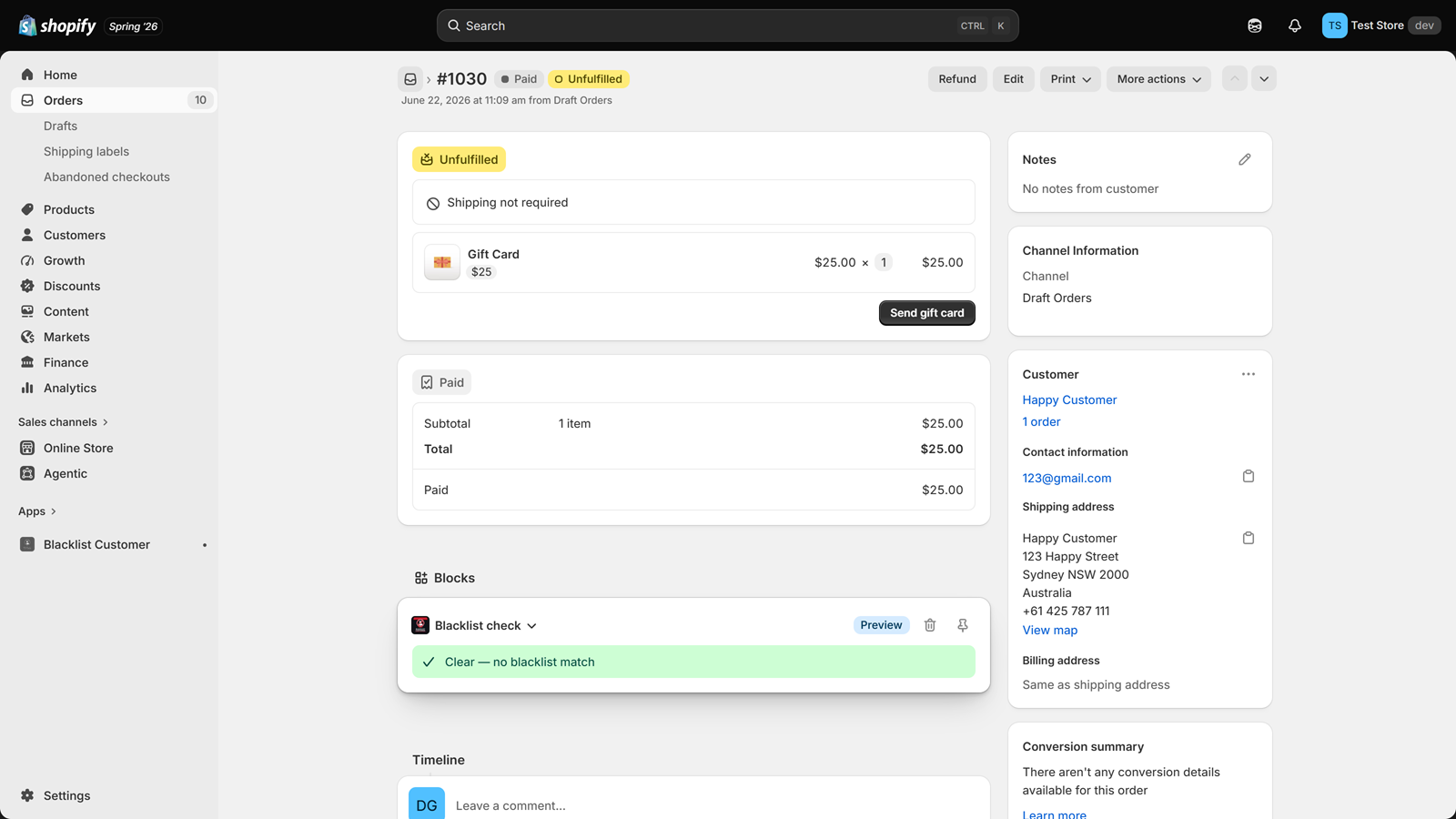Click the Gift Card product thumbnail
Viewport: 1456px width, 819px height.
point(442,262)
